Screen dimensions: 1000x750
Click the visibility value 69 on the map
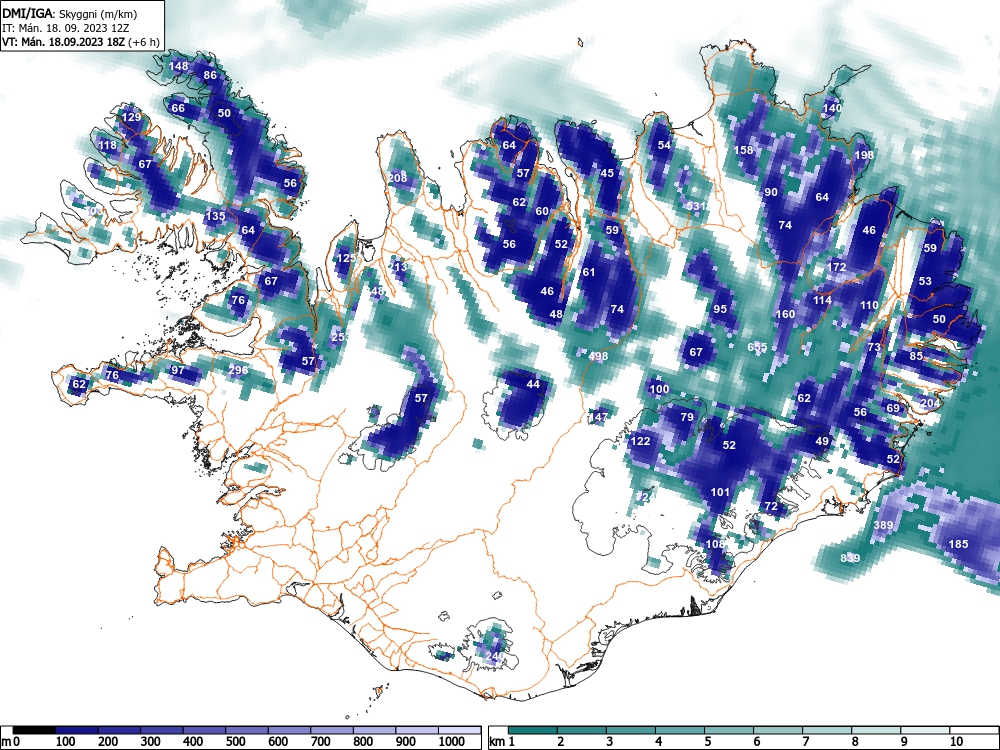[x=893, y=409]
